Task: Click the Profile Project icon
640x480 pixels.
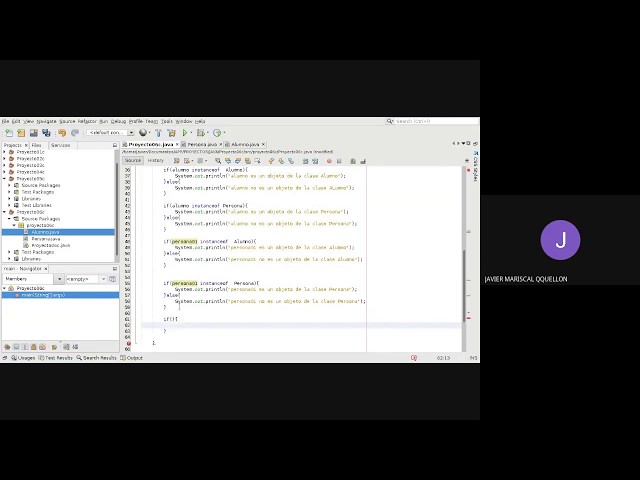Action: coord(217,133)
